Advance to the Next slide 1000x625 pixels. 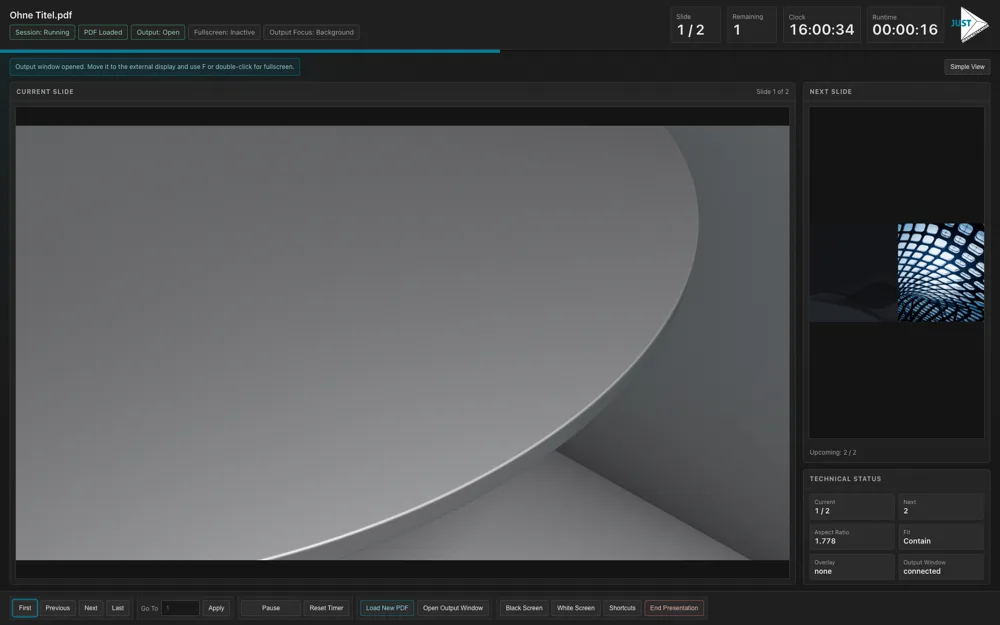point(89,607)
